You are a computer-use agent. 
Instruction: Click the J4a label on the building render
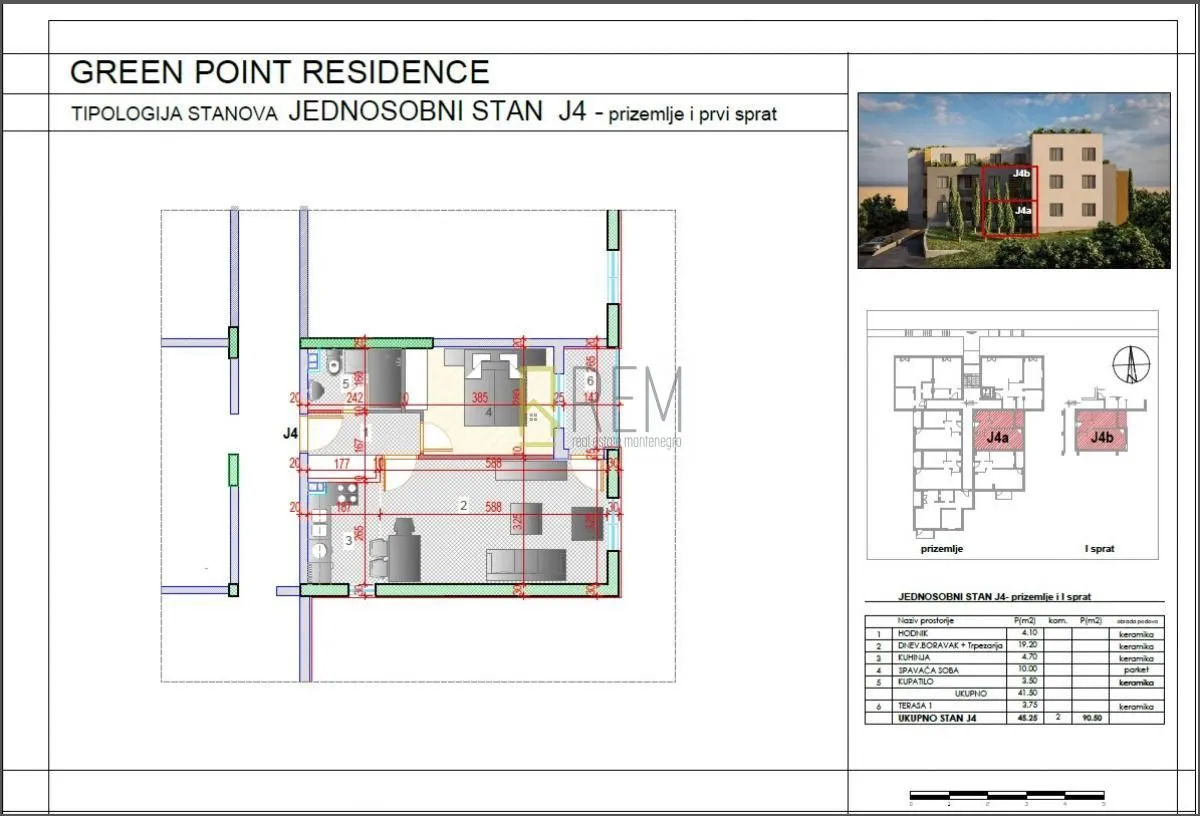click(1022, 211)
